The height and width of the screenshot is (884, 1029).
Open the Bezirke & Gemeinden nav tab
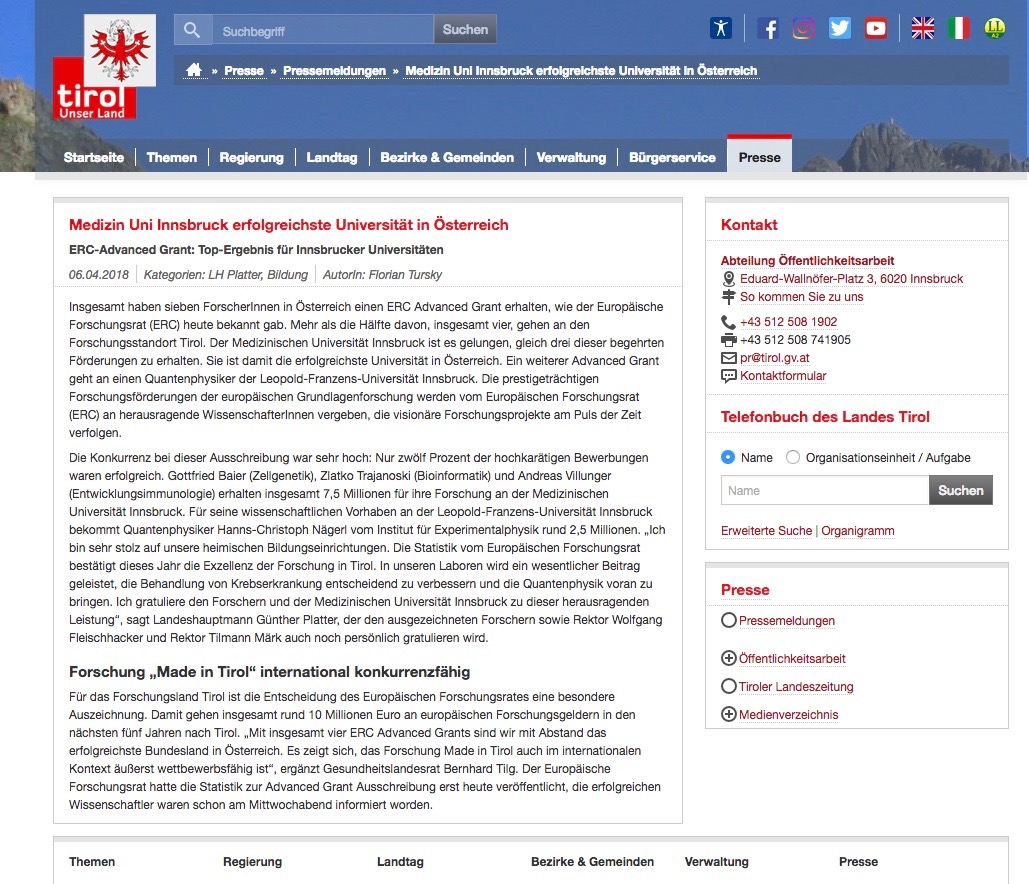click(448, 158)
